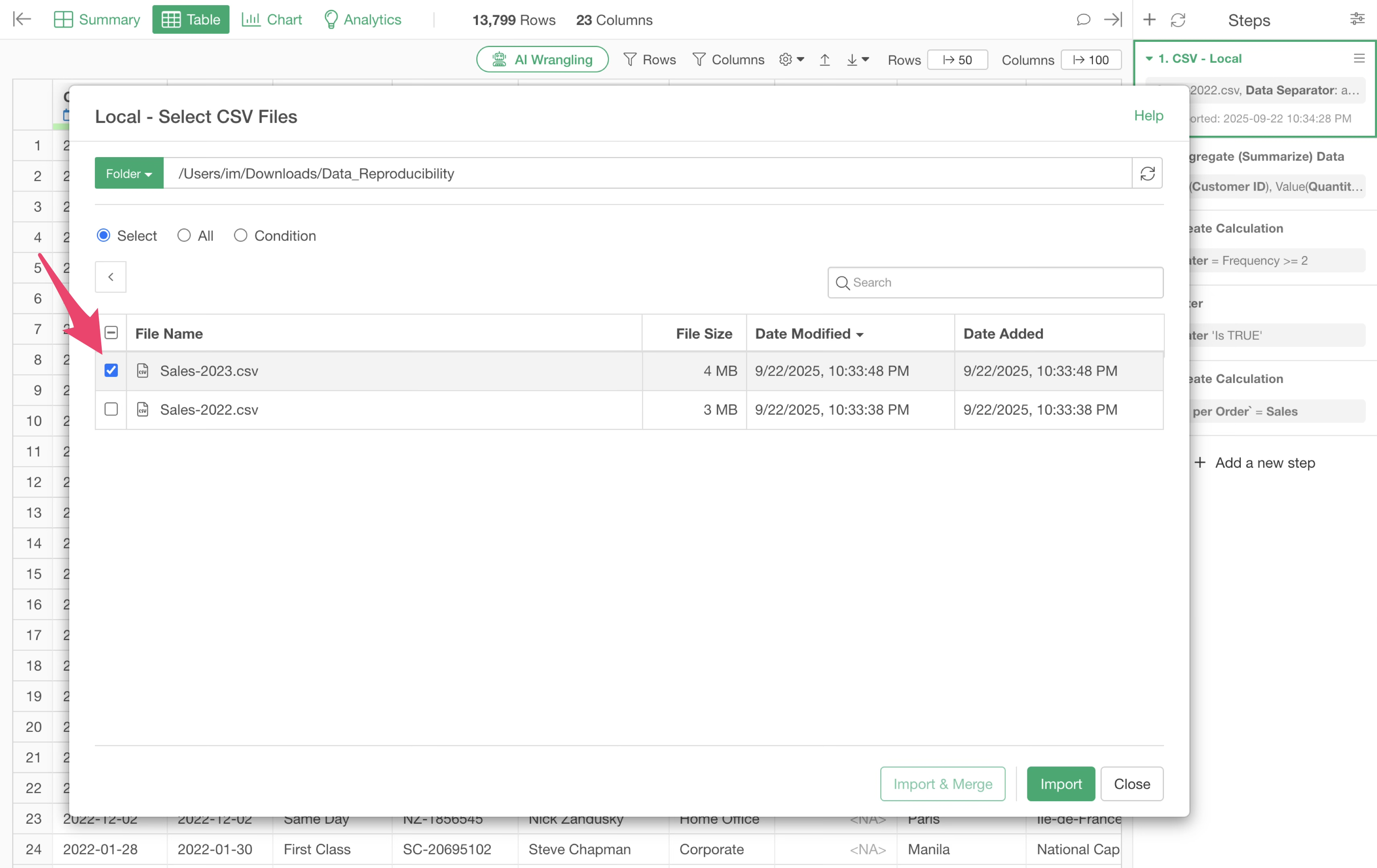The width and height of the screenshot is (1377, 868).
Task: Click the collapse left panel arrow icon
Action: pos(22,19)
